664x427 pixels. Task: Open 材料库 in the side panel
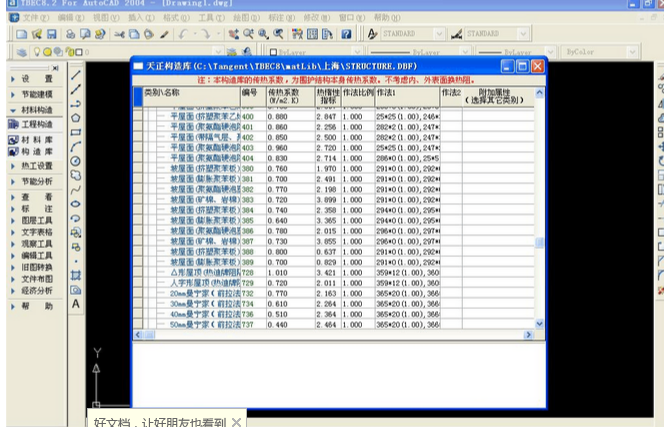pyautogui.click(x=32, y=140)
